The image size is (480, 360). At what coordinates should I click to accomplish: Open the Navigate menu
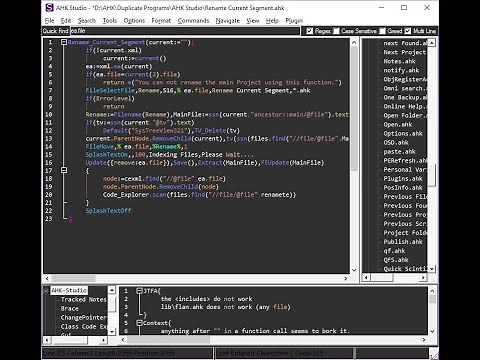click(x=228, y=21)
